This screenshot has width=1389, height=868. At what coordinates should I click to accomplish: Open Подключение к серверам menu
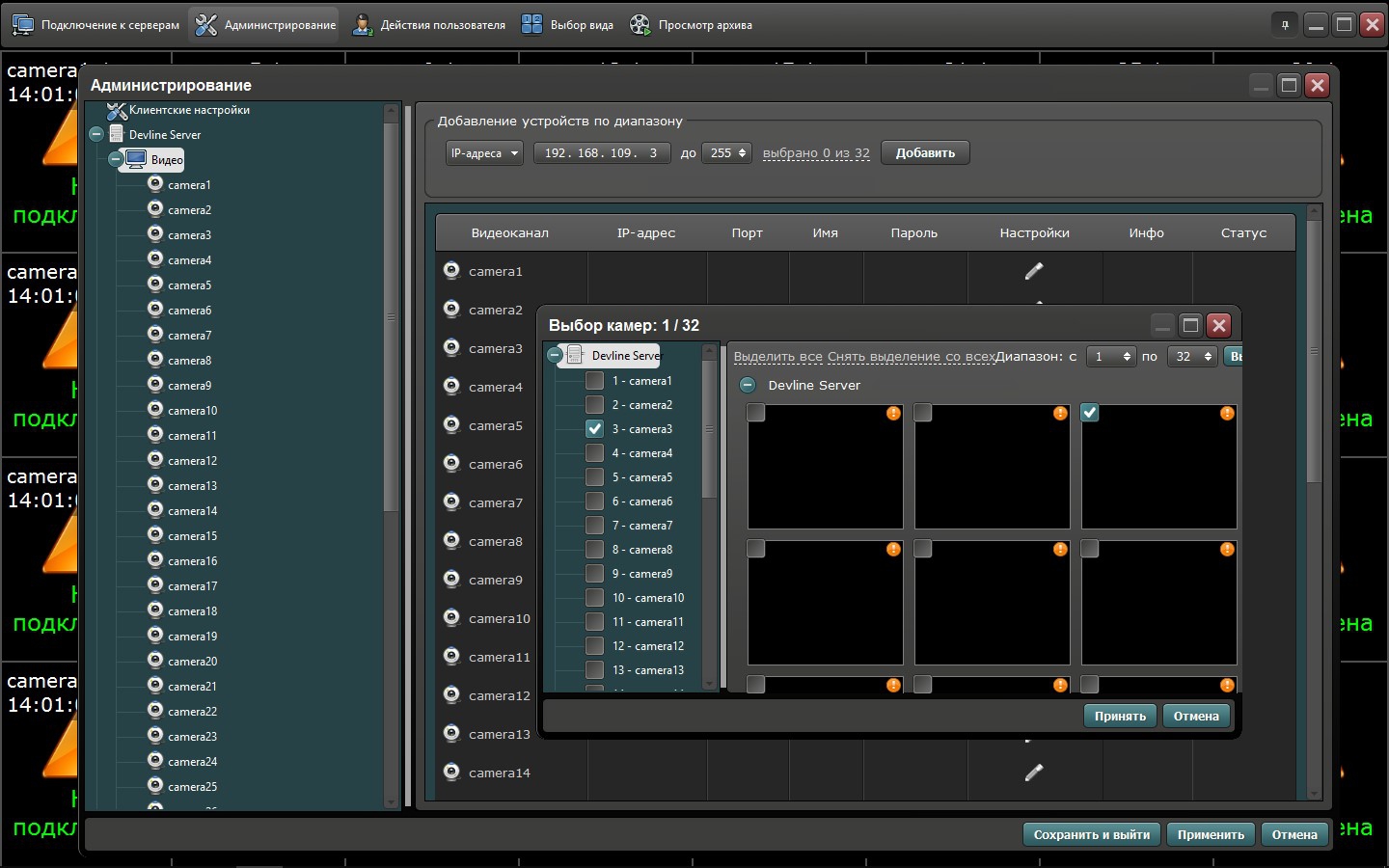point(95,25)
